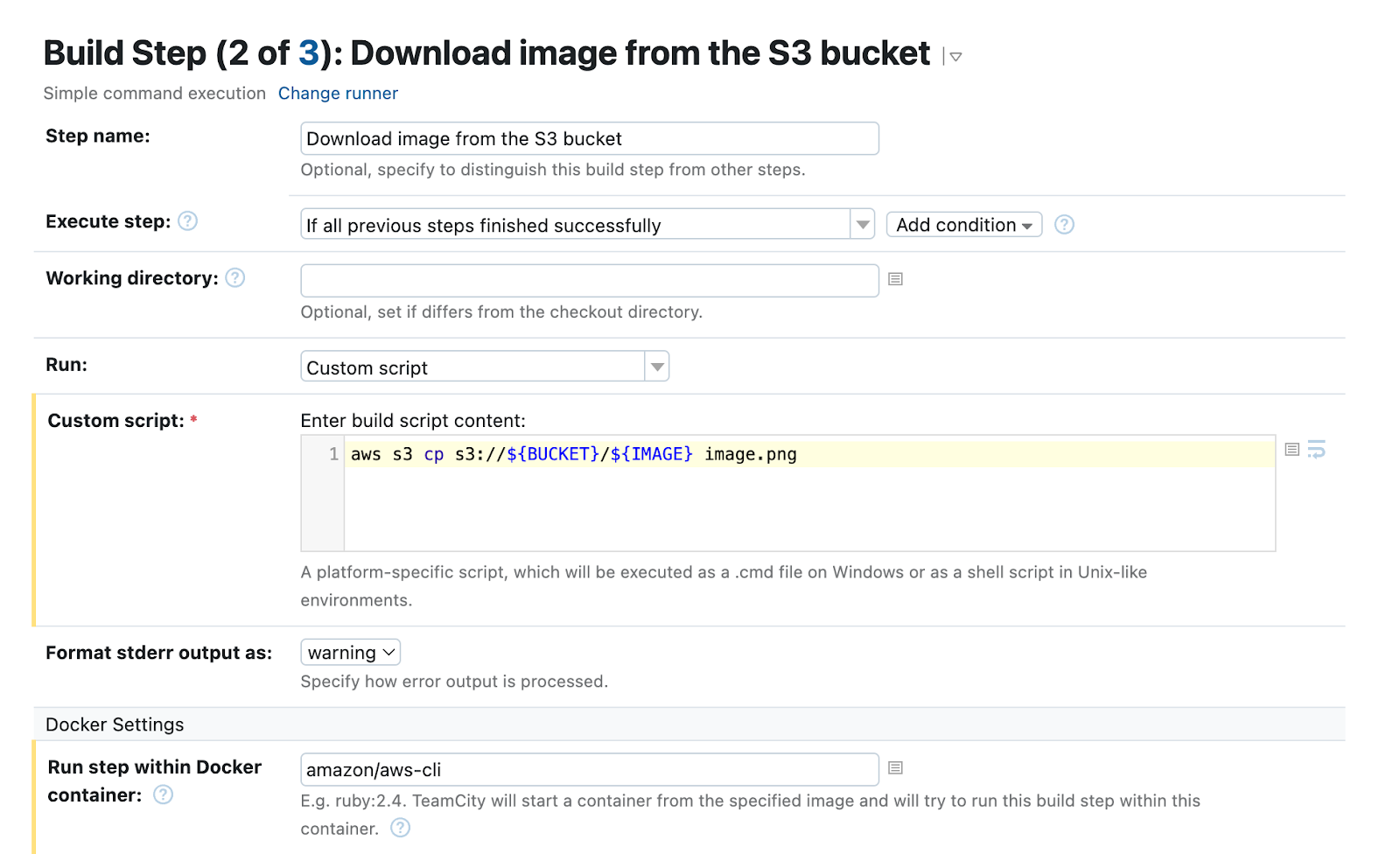This screenshot has width=1400, height=854.
Task: Expand the Run dropdown showing Custom script
Action: [656, 367]
